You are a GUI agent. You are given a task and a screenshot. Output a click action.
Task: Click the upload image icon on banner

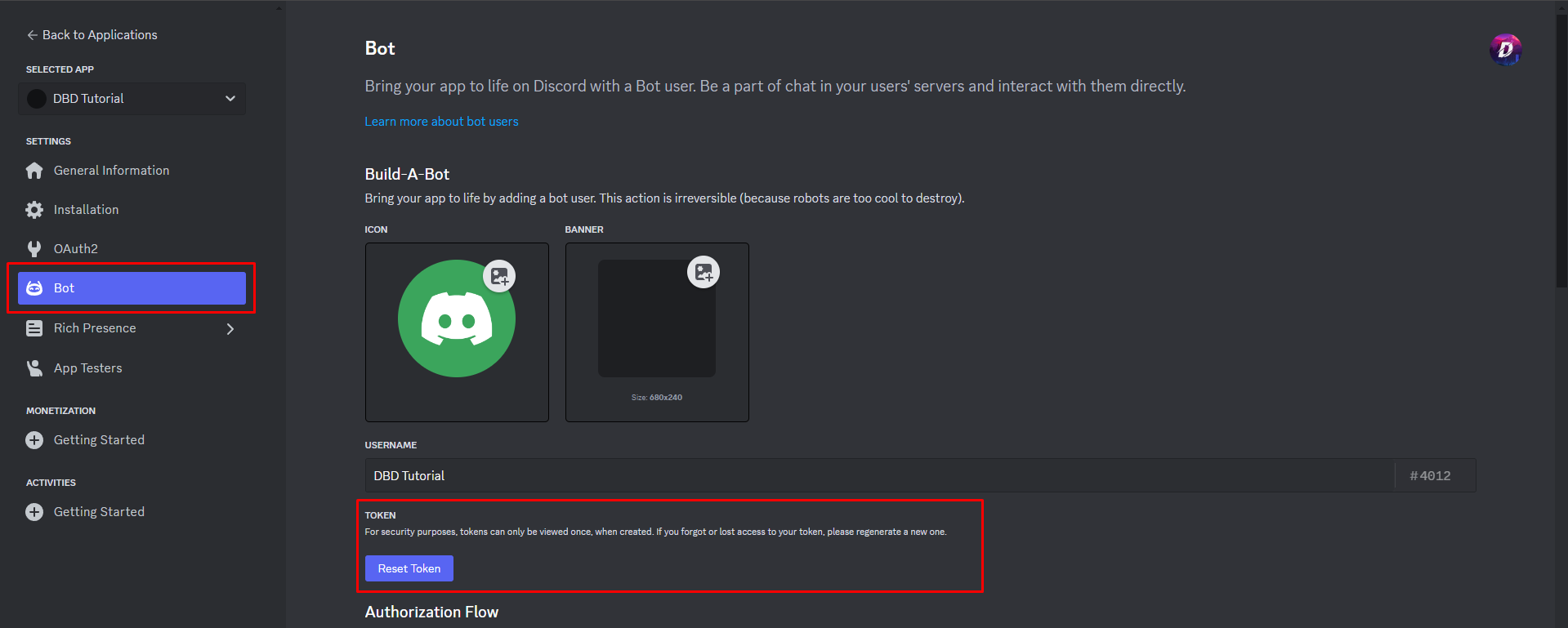click(x=704, y=272)
